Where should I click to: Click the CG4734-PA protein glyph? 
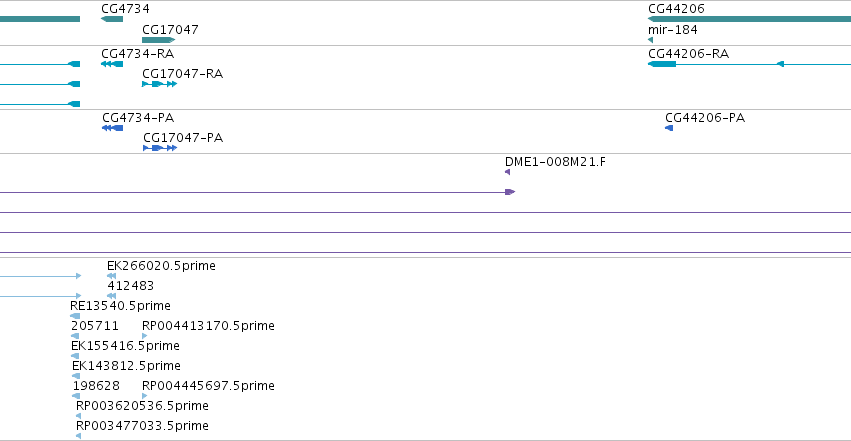(x=112, y=128)
